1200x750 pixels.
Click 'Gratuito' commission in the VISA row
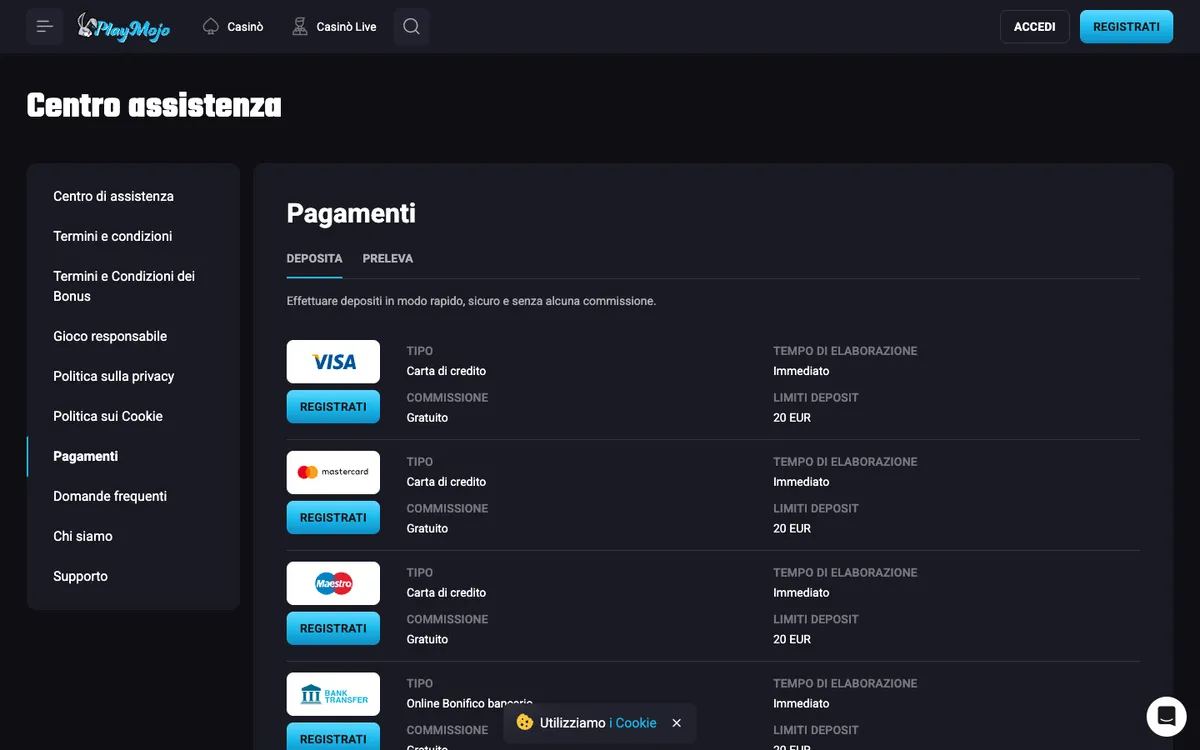coord(427,417)
